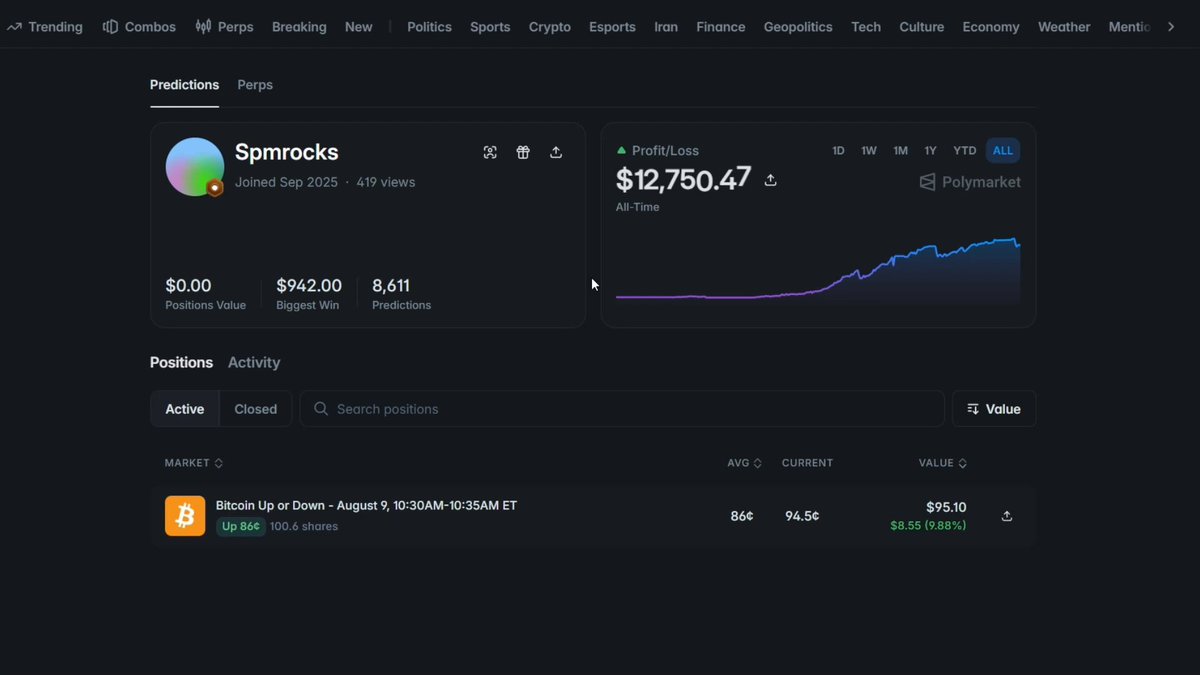Click share icon on Bitcoin position row
1200x675 pixels.
pyautogui.click(x=1007, y=516)
